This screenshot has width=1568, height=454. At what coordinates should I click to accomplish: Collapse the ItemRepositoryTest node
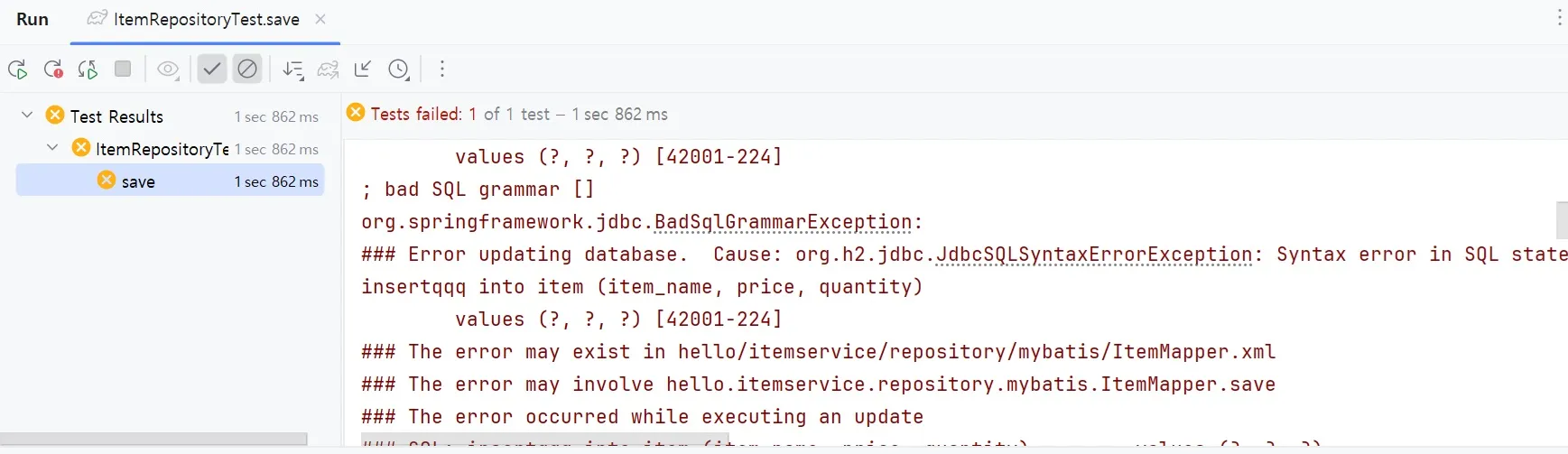(52, 148)
